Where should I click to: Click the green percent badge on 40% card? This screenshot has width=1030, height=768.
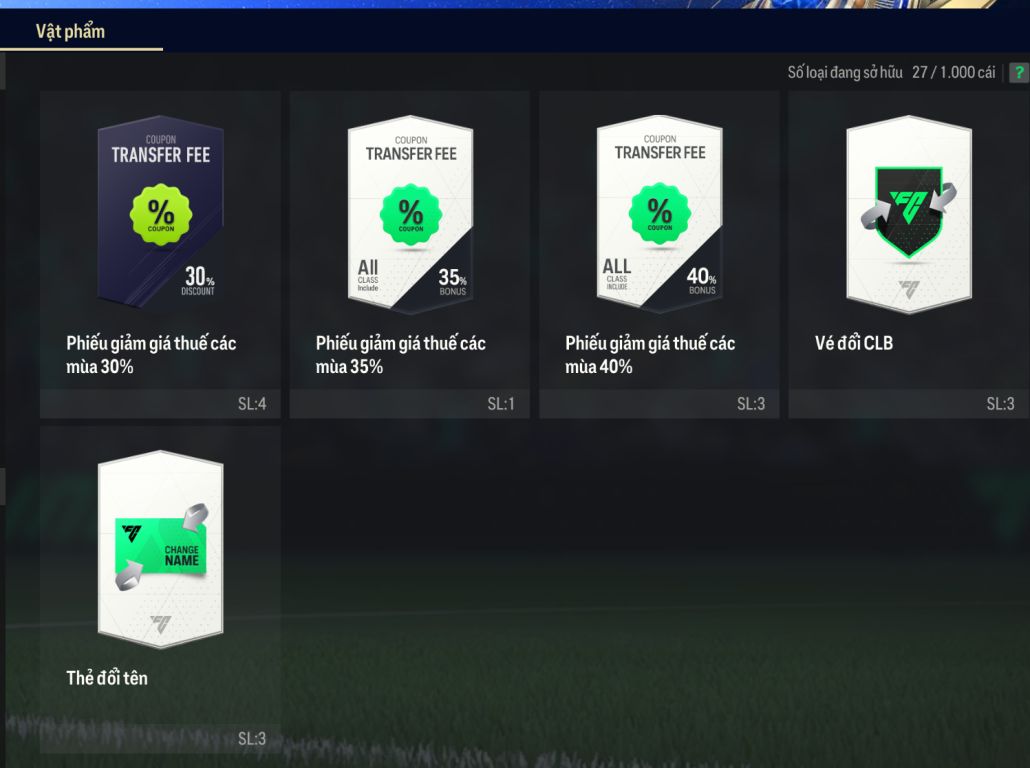click(x=660, y=214)
